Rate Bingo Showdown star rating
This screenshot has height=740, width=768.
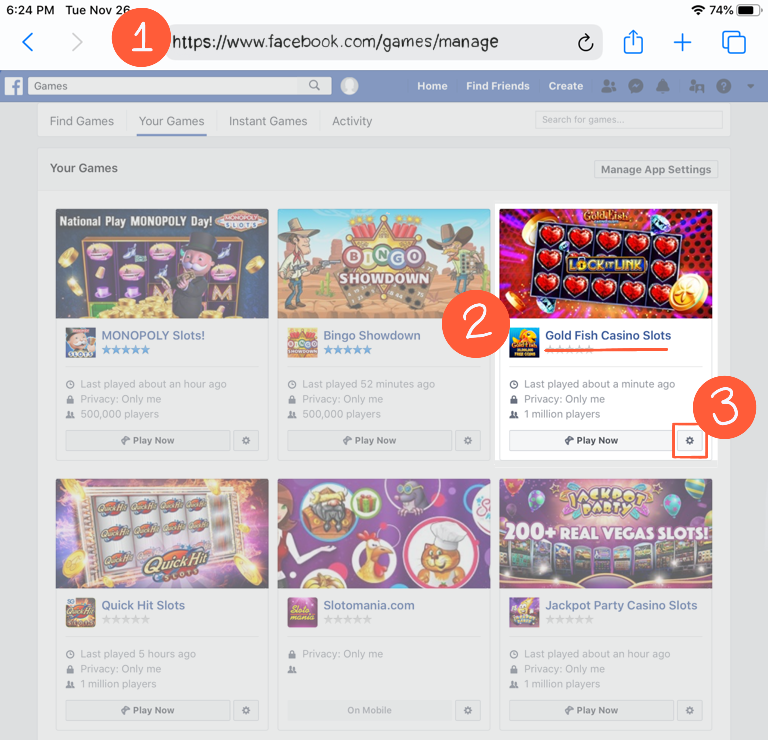tap(347, 350)
